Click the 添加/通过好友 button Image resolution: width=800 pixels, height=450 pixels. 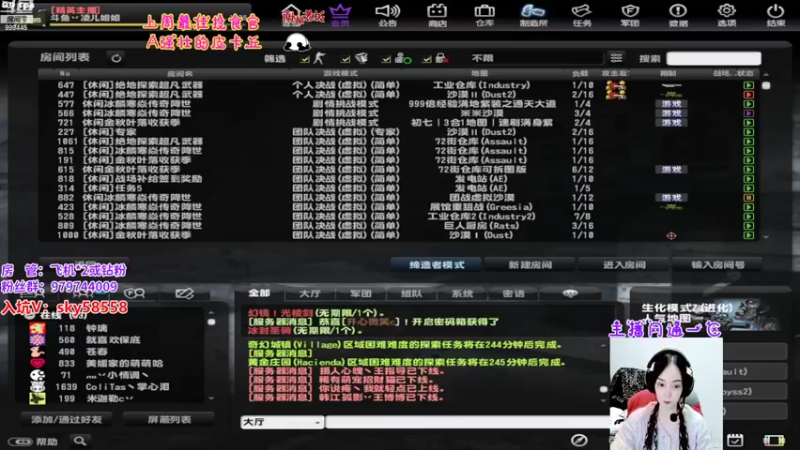(67, 419)
